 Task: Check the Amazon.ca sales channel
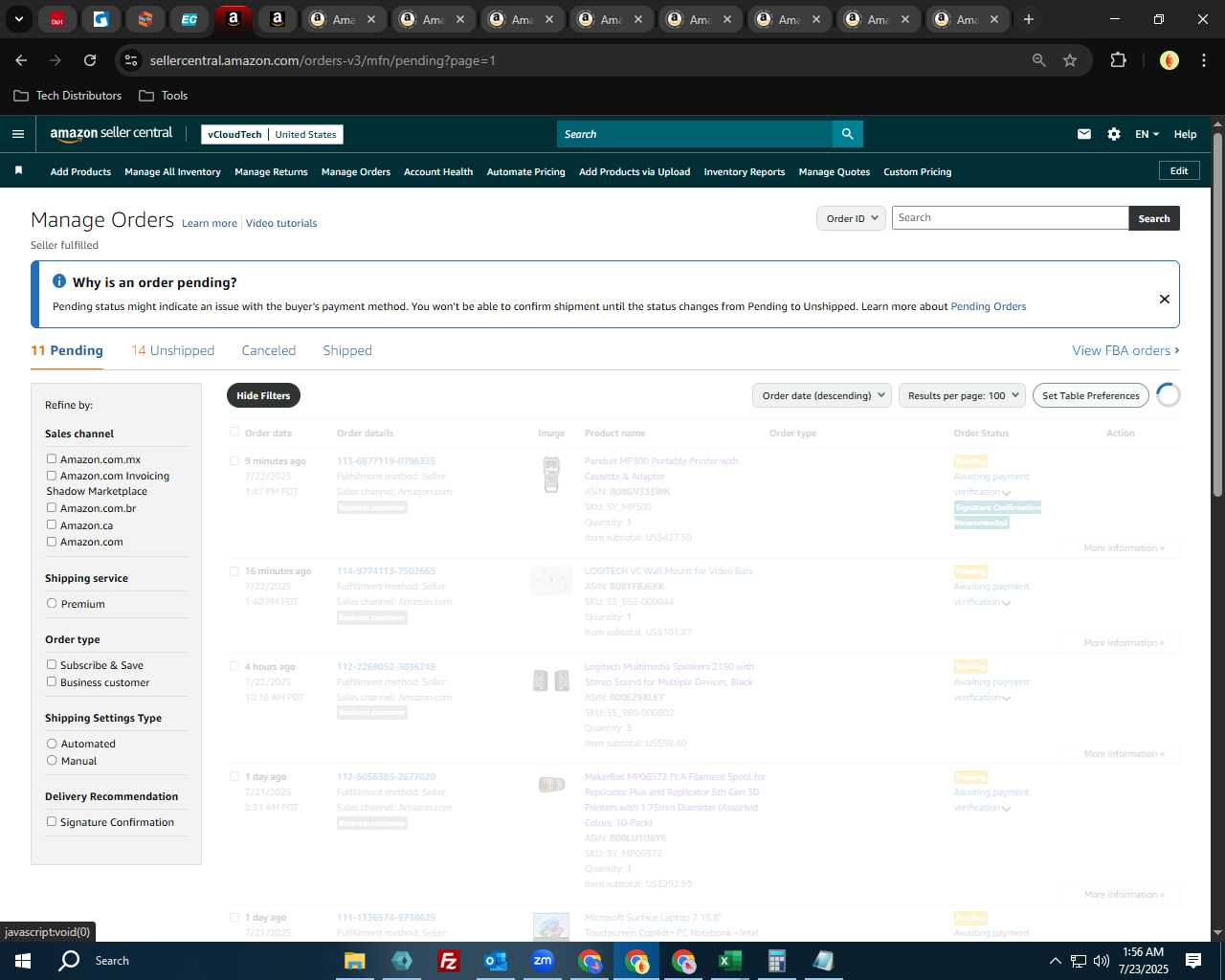pyautogui.click(x=52, y=525)
